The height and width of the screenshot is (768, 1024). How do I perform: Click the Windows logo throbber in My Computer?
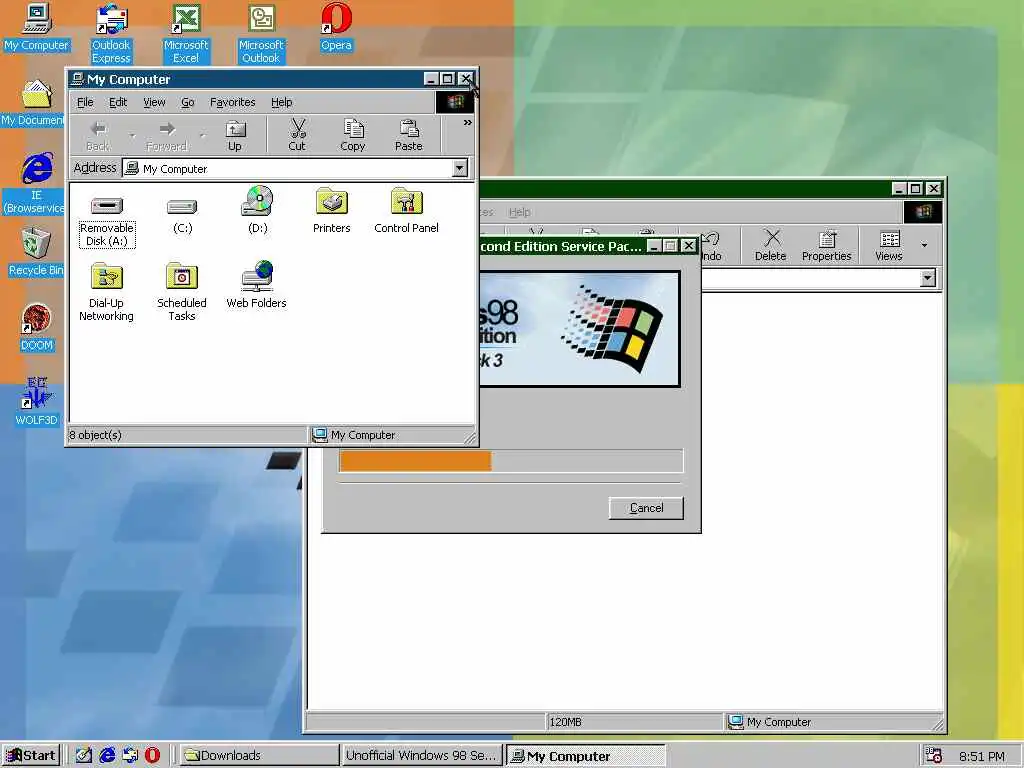point(455,102)
